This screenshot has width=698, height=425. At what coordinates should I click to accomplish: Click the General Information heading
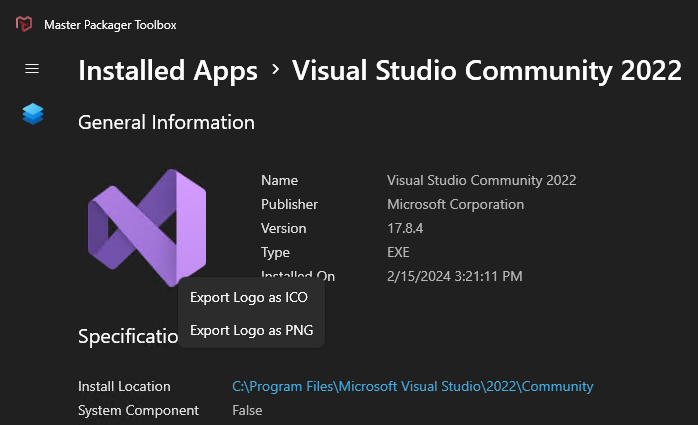point(166,122)
